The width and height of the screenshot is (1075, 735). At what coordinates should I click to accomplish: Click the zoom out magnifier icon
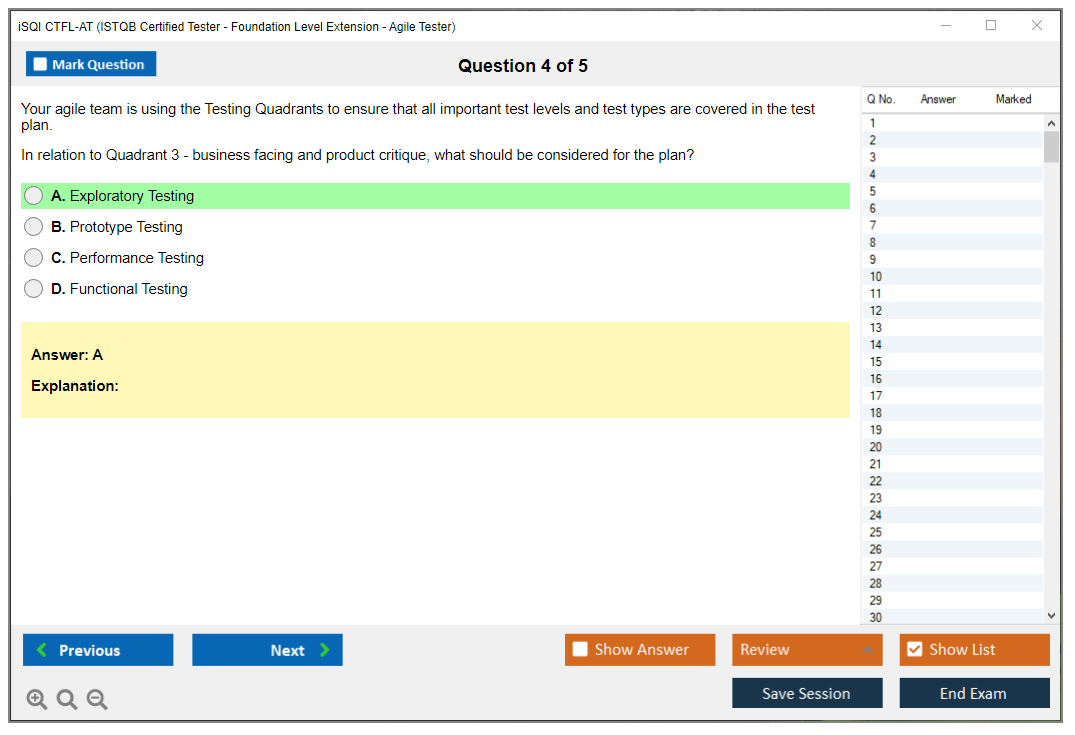tap(97, 700)
